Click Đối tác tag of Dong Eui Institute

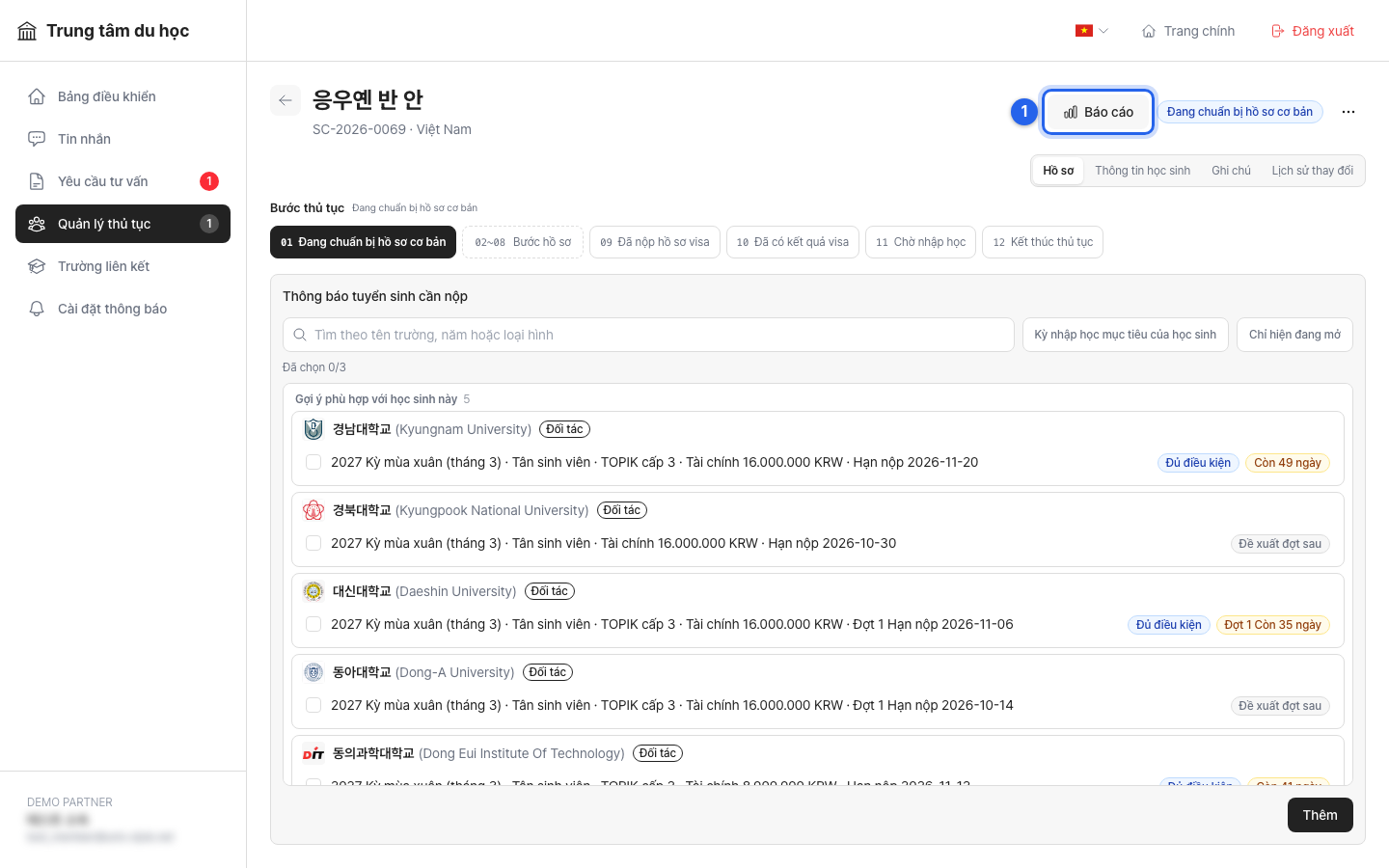pos(658,753)
